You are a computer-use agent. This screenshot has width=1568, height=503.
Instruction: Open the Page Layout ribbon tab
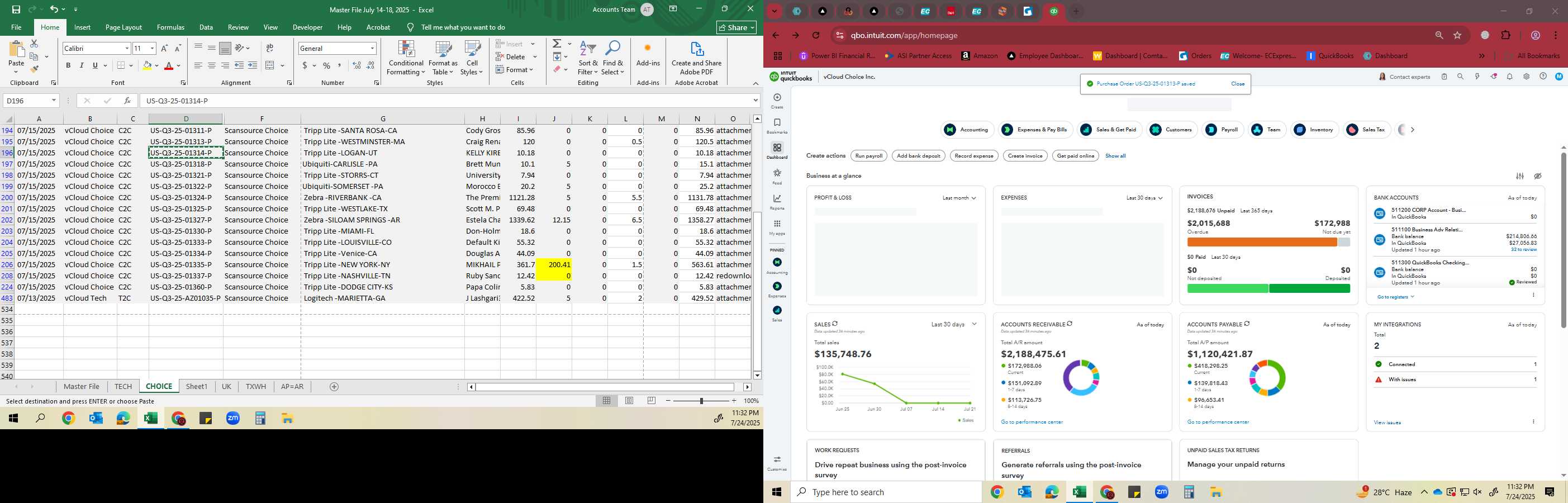pos(123,27)
